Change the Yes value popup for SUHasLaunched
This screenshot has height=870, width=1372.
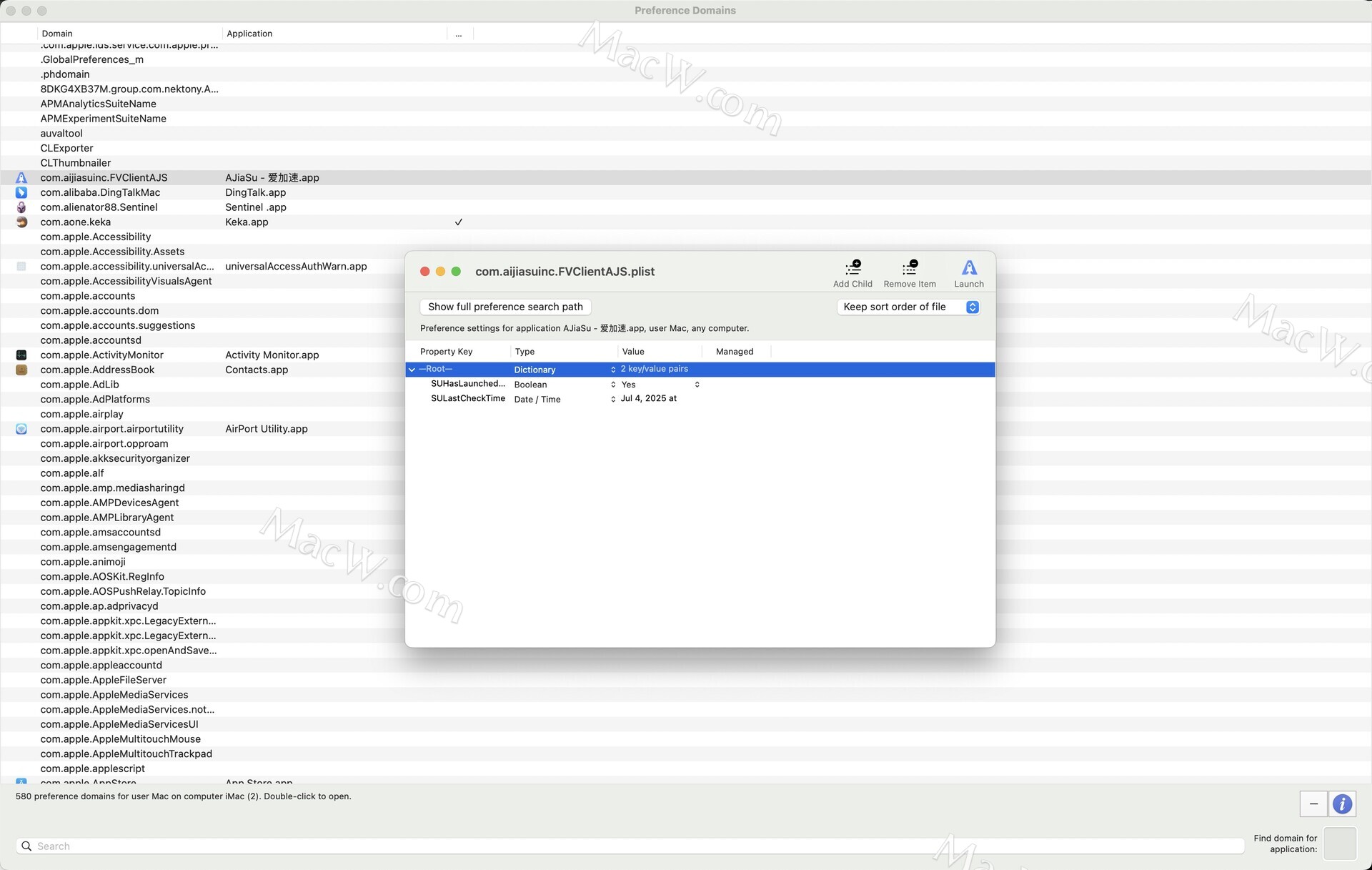coord(697,385)
